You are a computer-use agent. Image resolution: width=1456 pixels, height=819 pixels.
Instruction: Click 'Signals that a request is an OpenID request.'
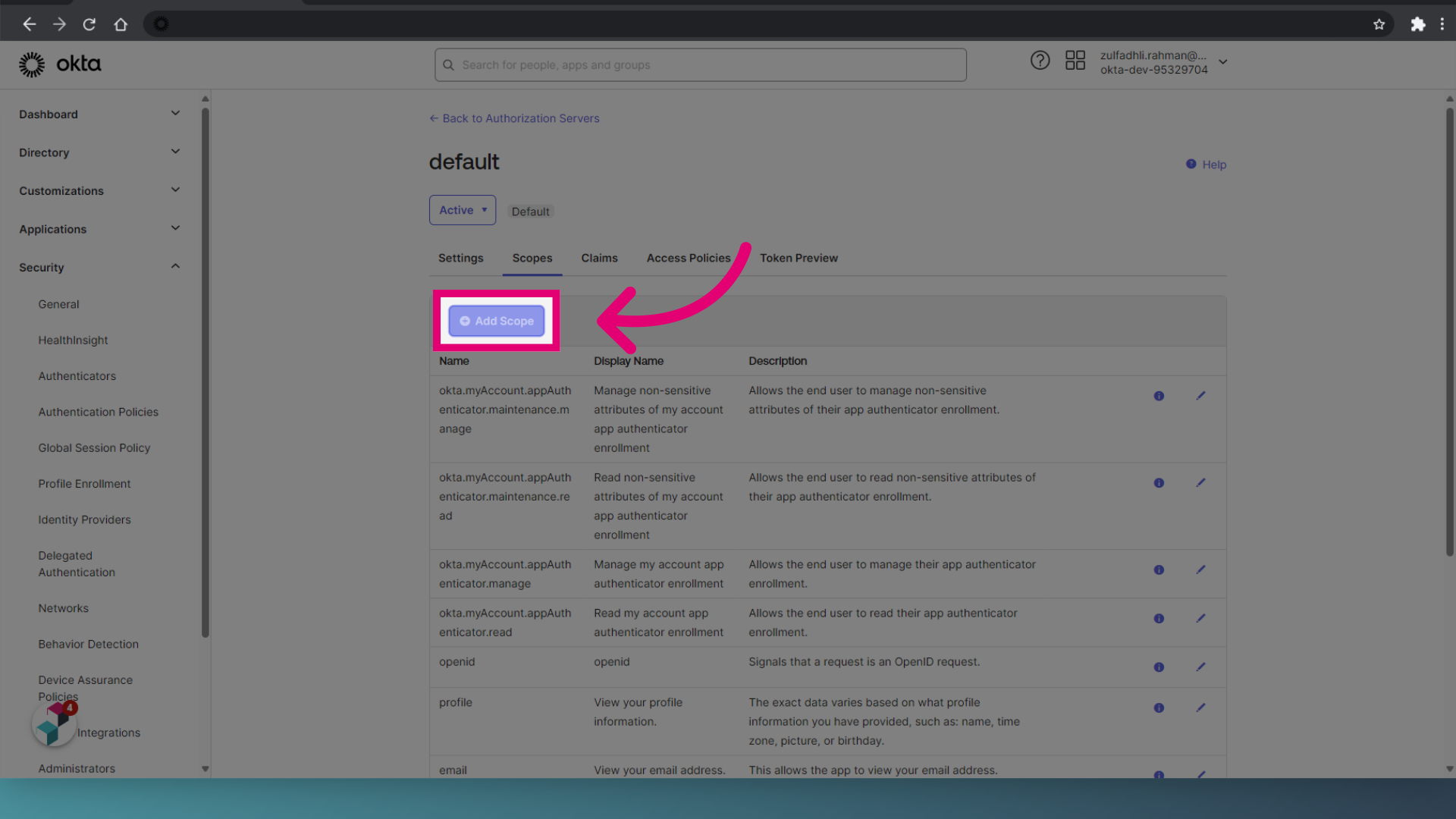[x=864, y=662]
